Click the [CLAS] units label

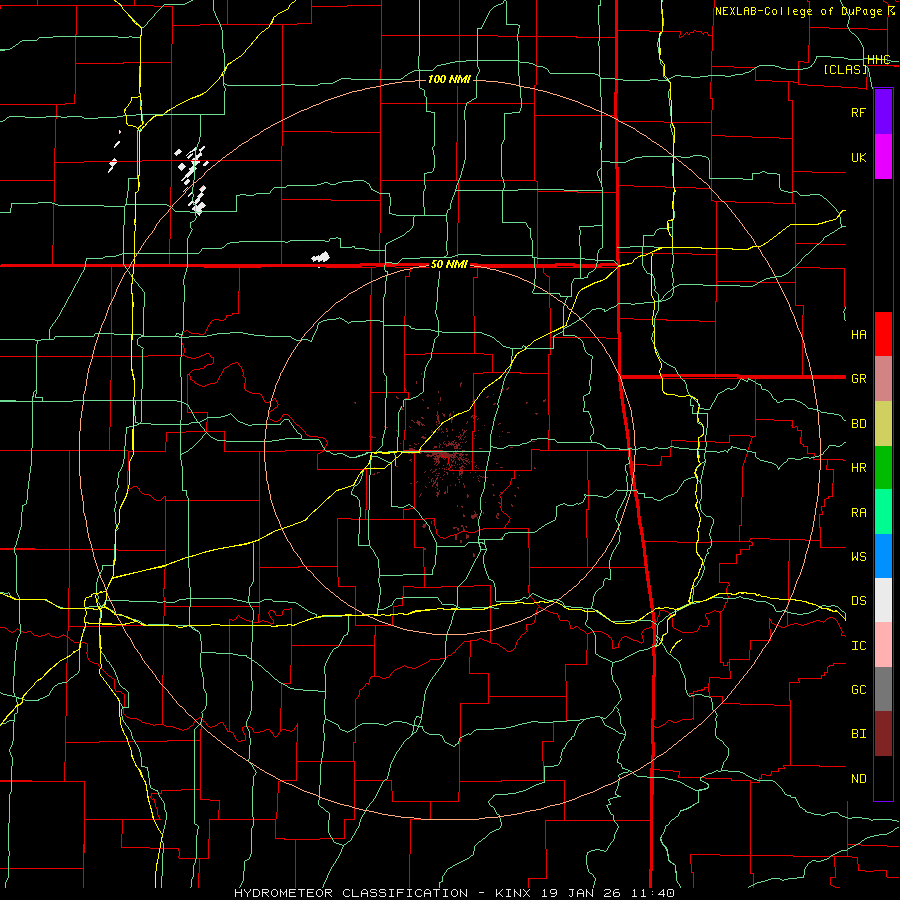pos(845,70)
